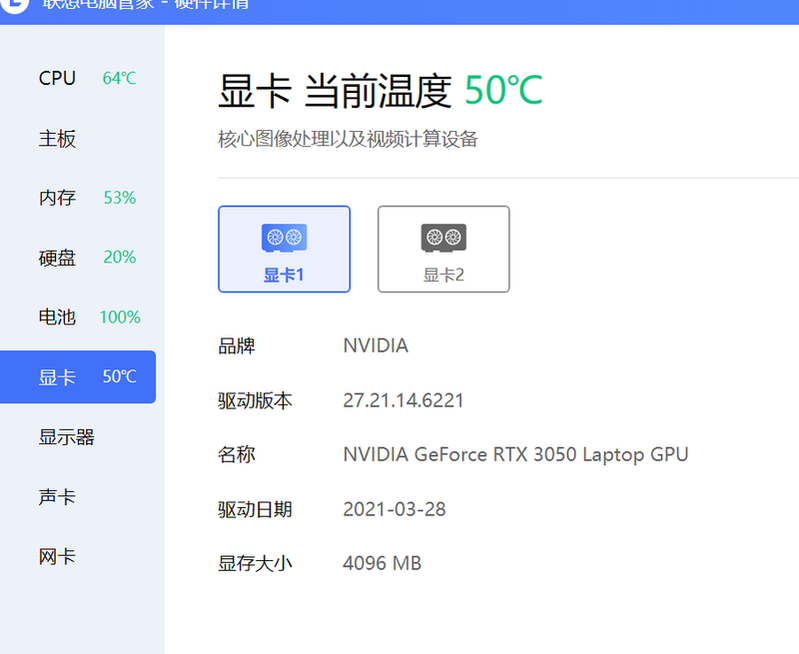Select the 显卡 graphics card sidebar item
The height and width of the screenshot is (654, 799).
click(x=77, y=377)
